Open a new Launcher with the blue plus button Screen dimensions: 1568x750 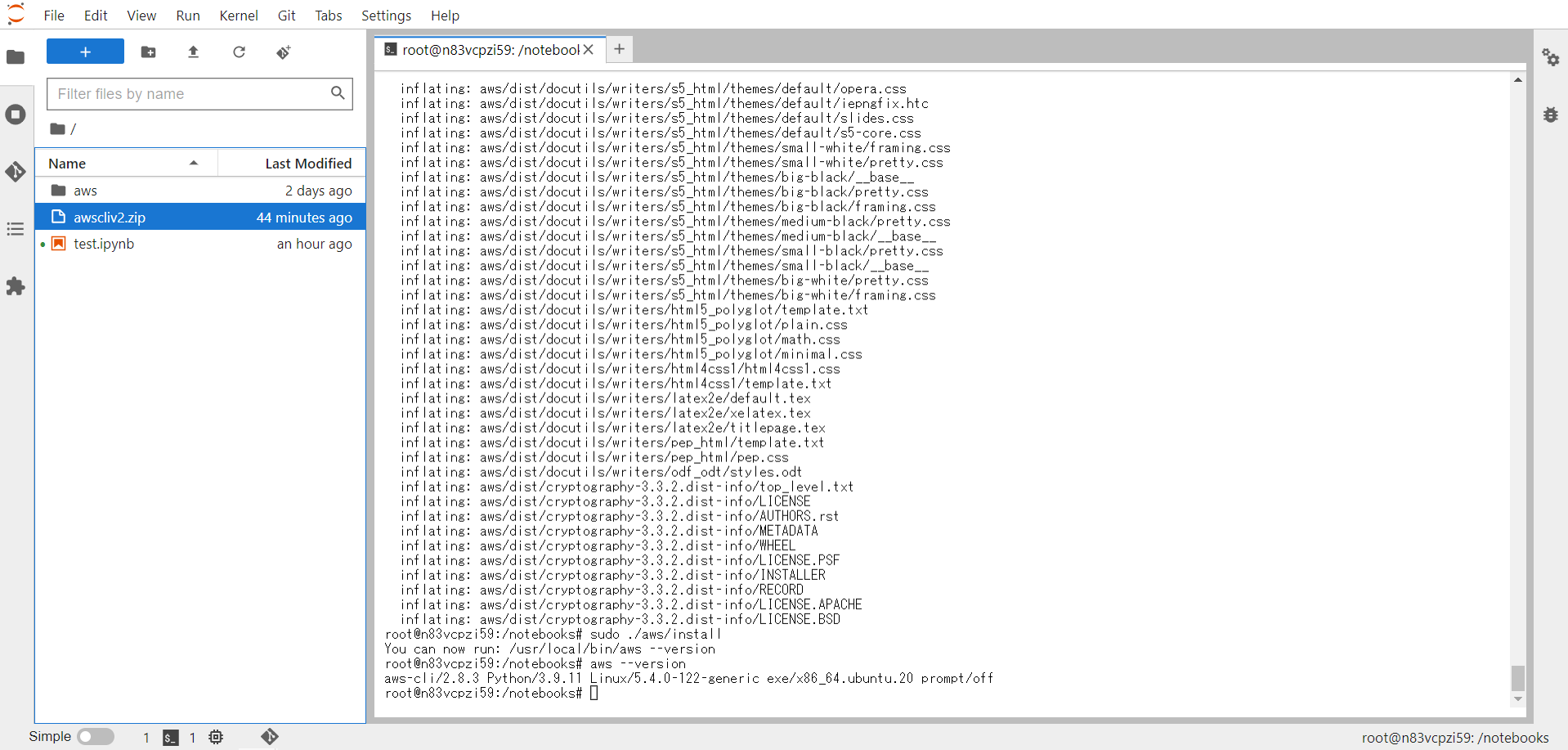tap(84, 51)
